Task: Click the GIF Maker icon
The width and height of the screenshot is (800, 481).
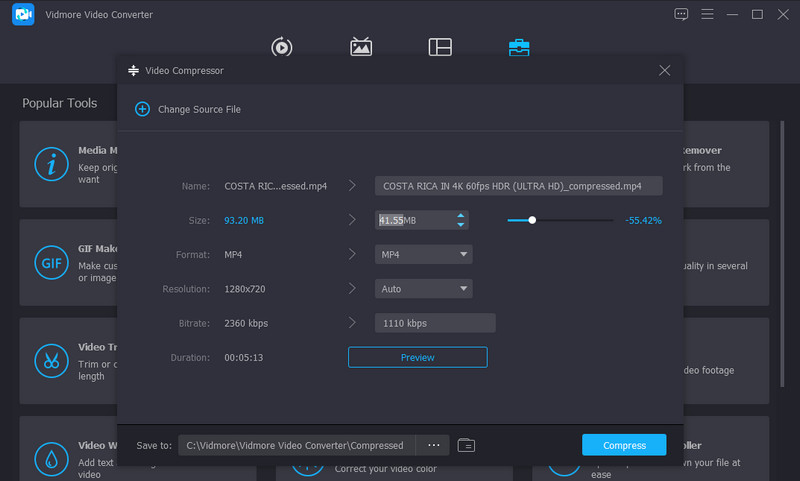Action: pyautogui.click(x=49, y=263)
